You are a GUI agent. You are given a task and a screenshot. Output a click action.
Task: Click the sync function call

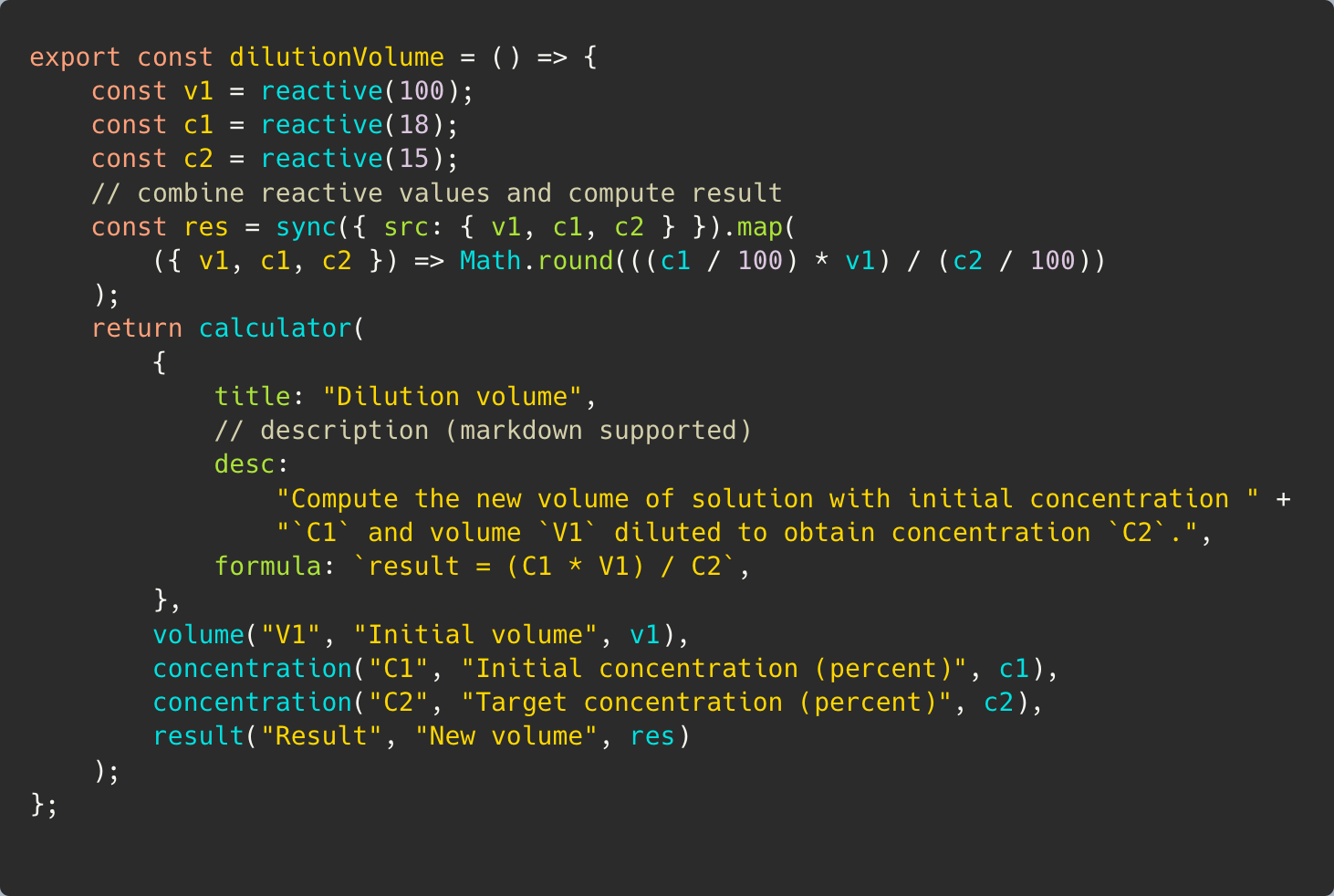coord(306,227)
